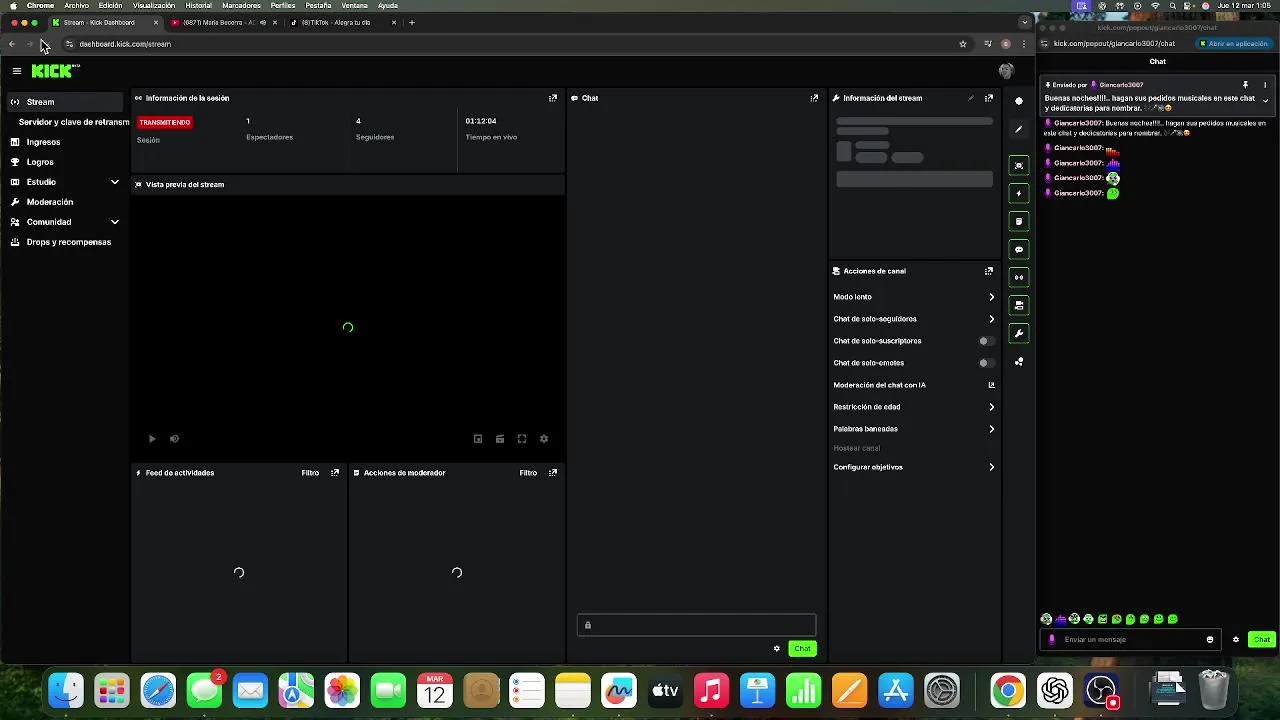Edit stream info using the pencil in Información del stream

click(x=970, y=98)
